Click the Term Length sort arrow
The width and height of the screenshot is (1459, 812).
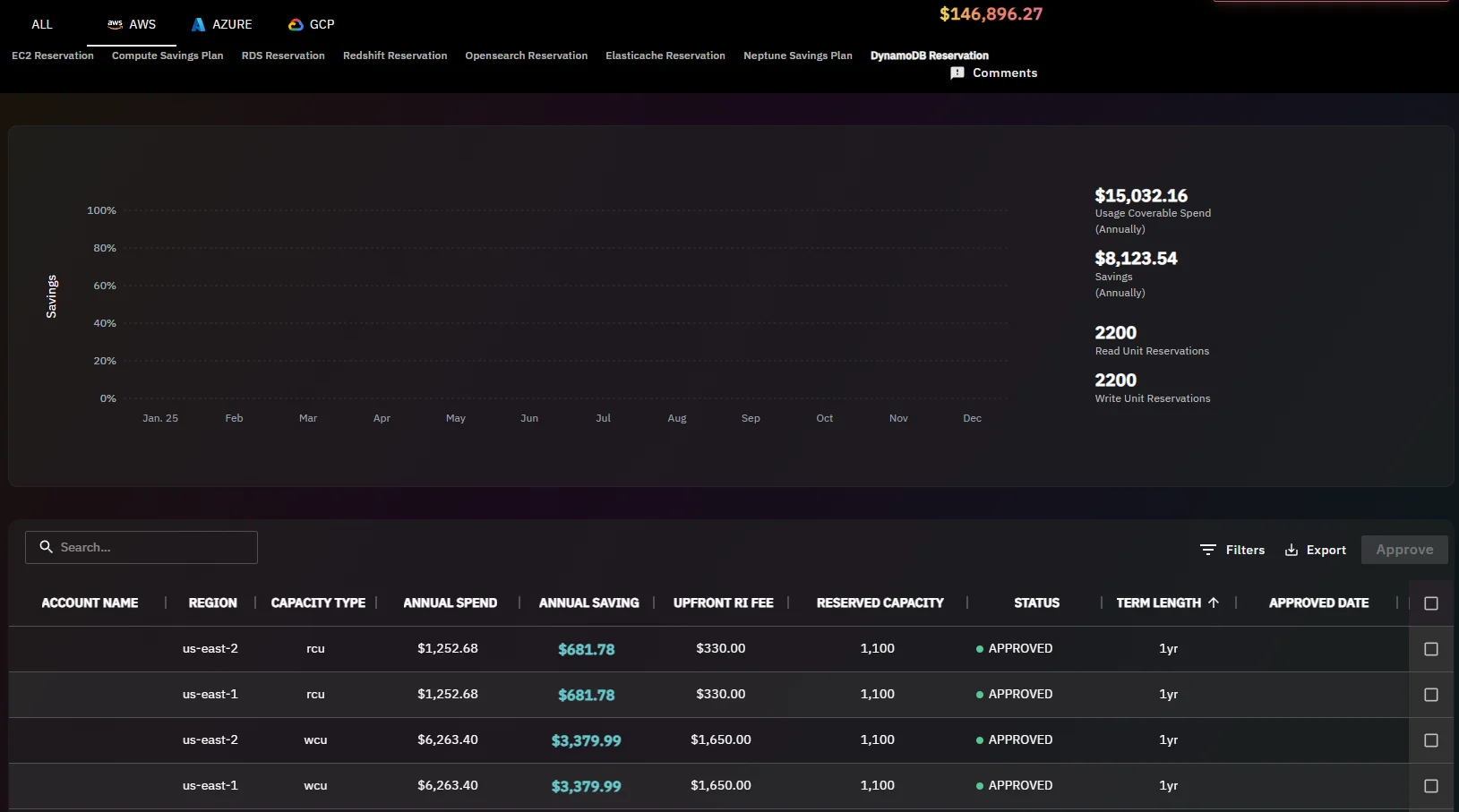pos(1214,603)
